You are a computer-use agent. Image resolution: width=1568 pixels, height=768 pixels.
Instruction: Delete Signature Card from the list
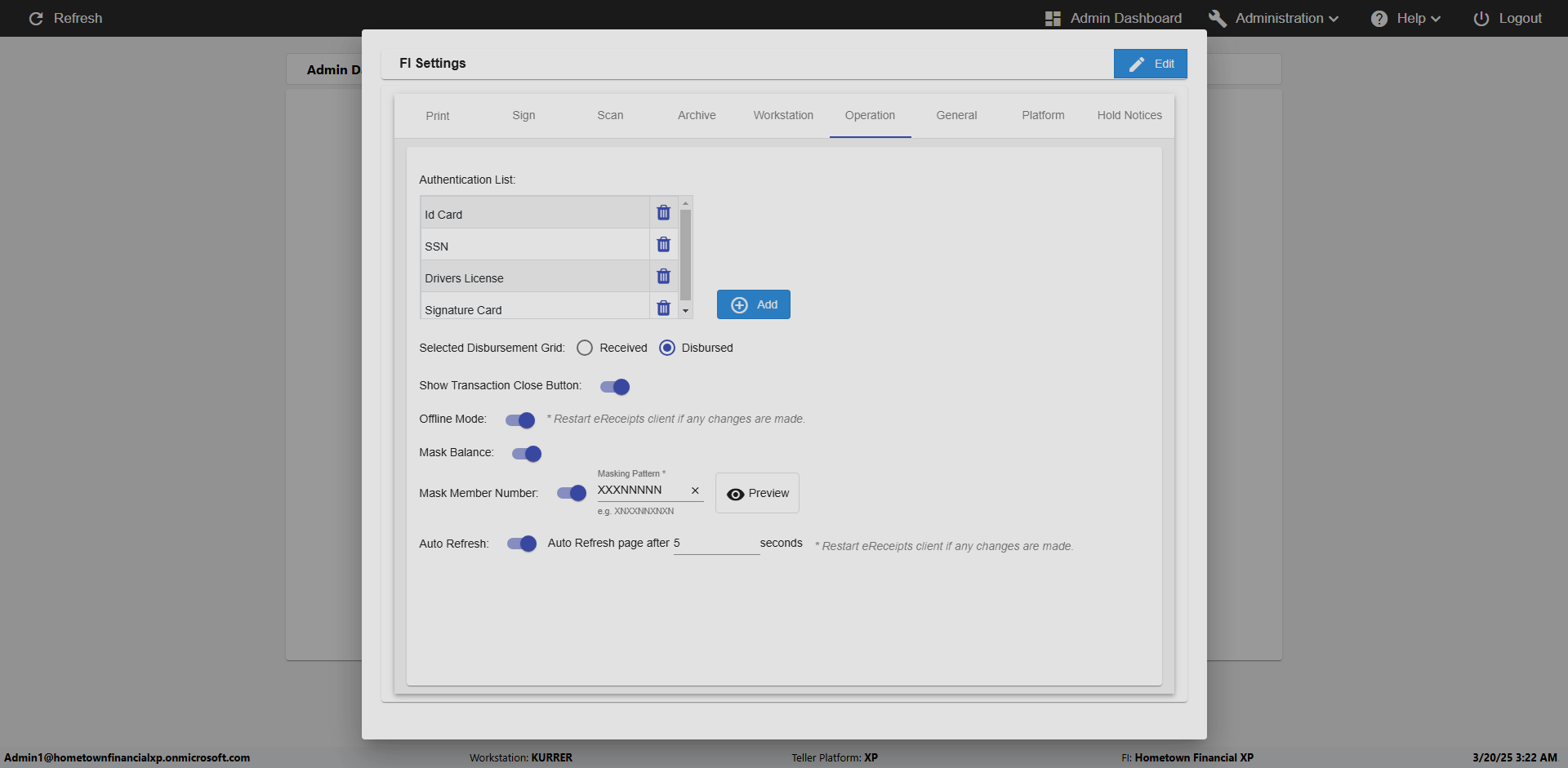[663, 308]
